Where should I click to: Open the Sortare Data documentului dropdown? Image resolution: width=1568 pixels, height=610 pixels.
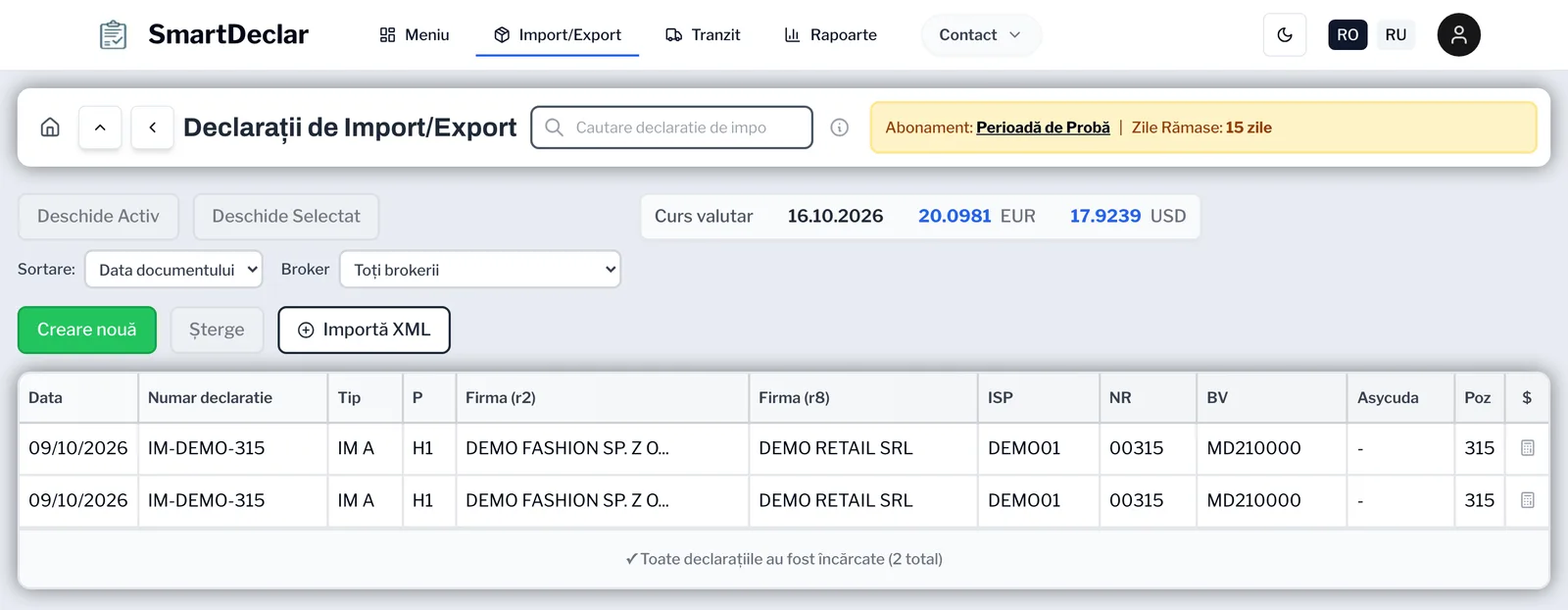click(173, 270)
